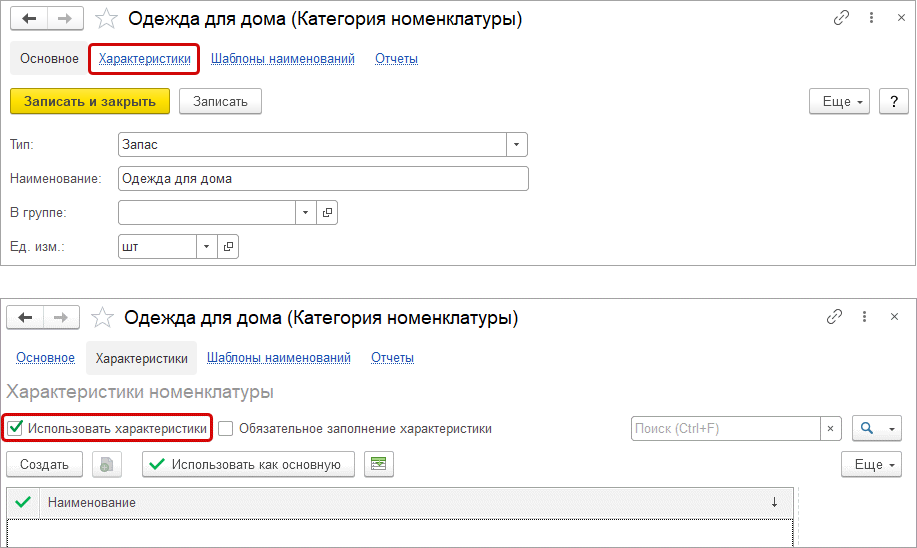Click green checkmark column header
The image size is (917, 548).
[x=23, y=502]
